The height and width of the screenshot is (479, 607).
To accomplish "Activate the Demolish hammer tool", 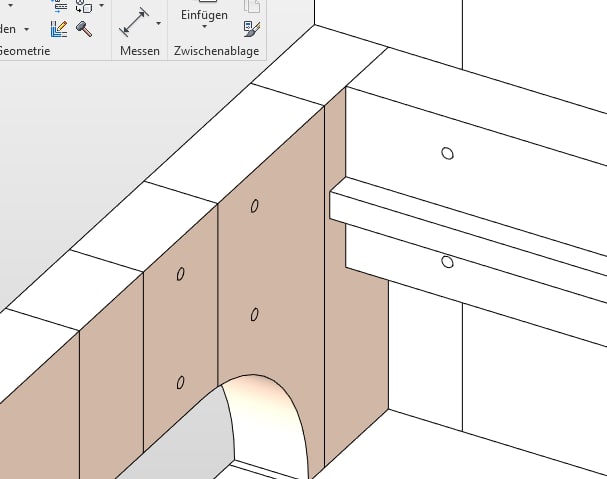I will pyautogui.click(x=84, y=29).
